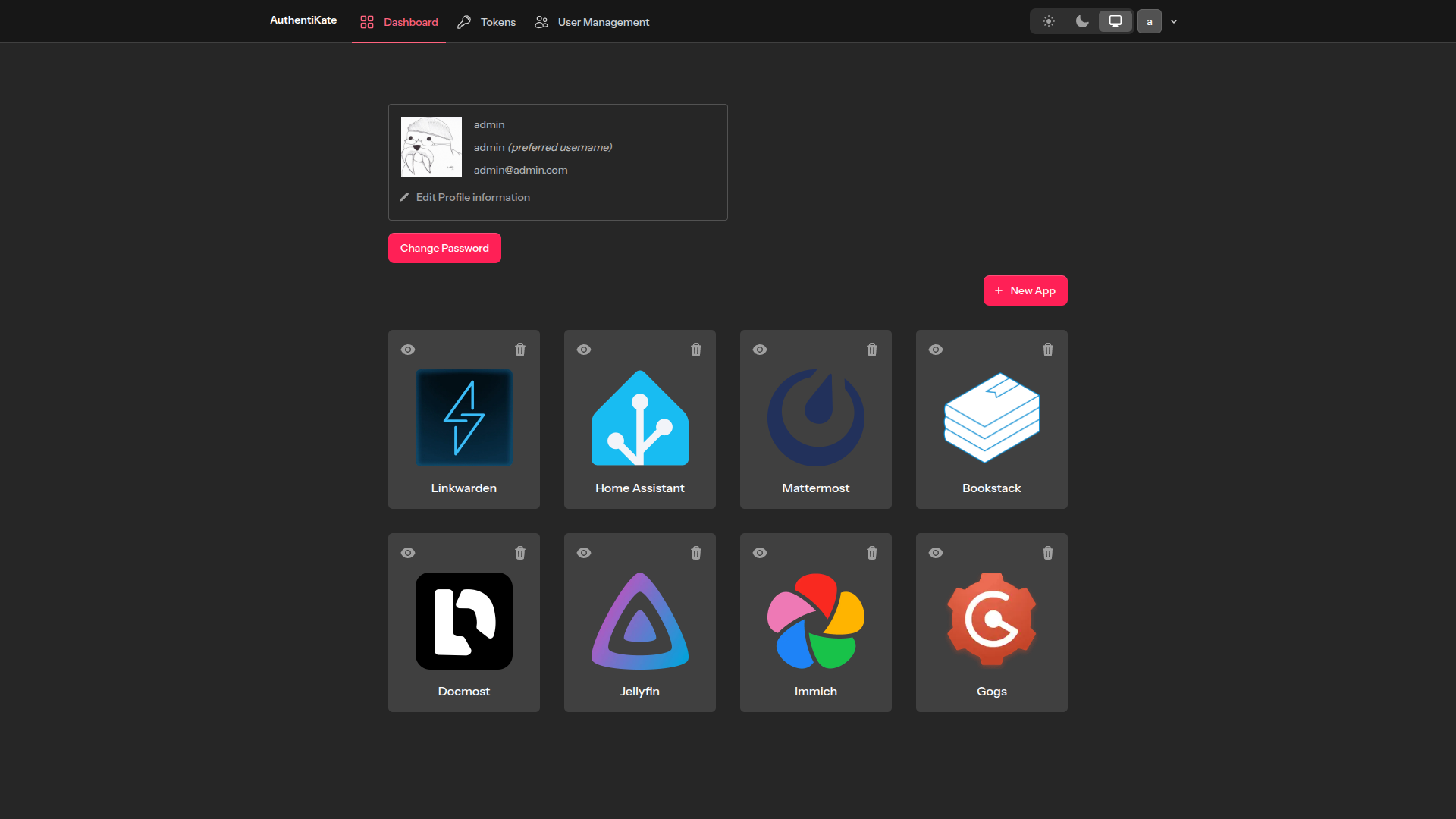Toggle visibility eye on Jellyfin card
The width and height of the screenshot is (1456, 819).
[x=584, y=553]
